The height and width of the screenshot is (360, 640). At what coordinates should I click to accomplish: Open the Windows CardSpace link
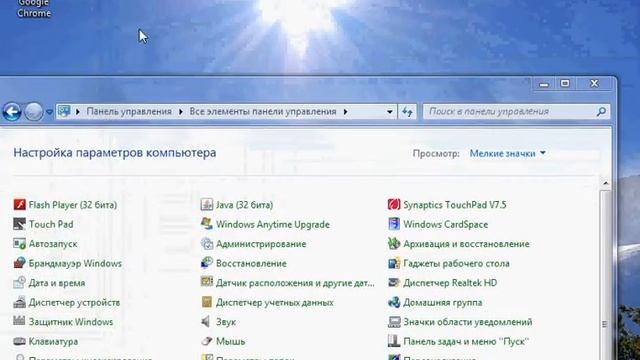pos(446,224)
